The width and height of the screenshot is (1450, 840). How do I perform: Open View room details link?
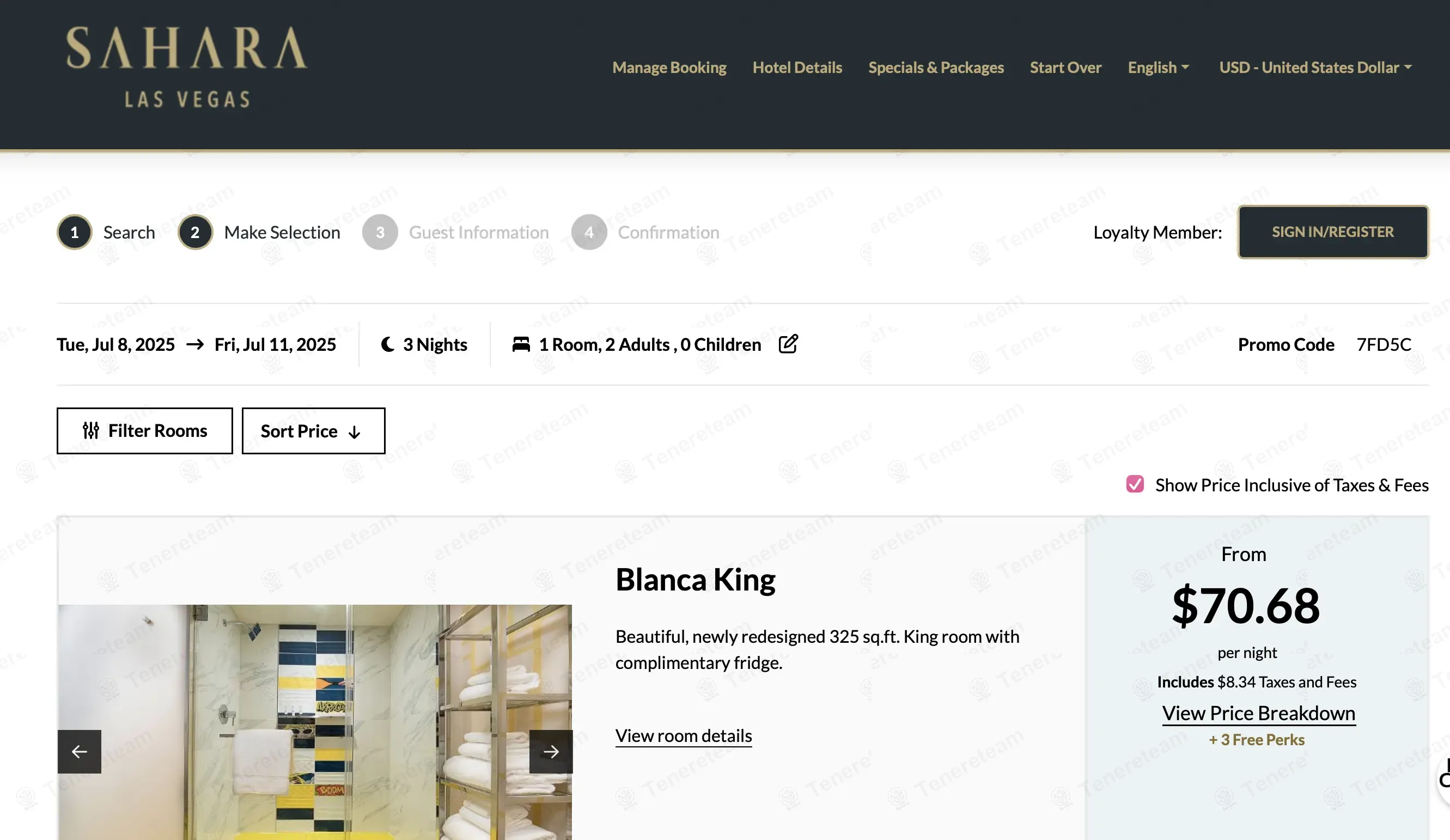point(683,735)
